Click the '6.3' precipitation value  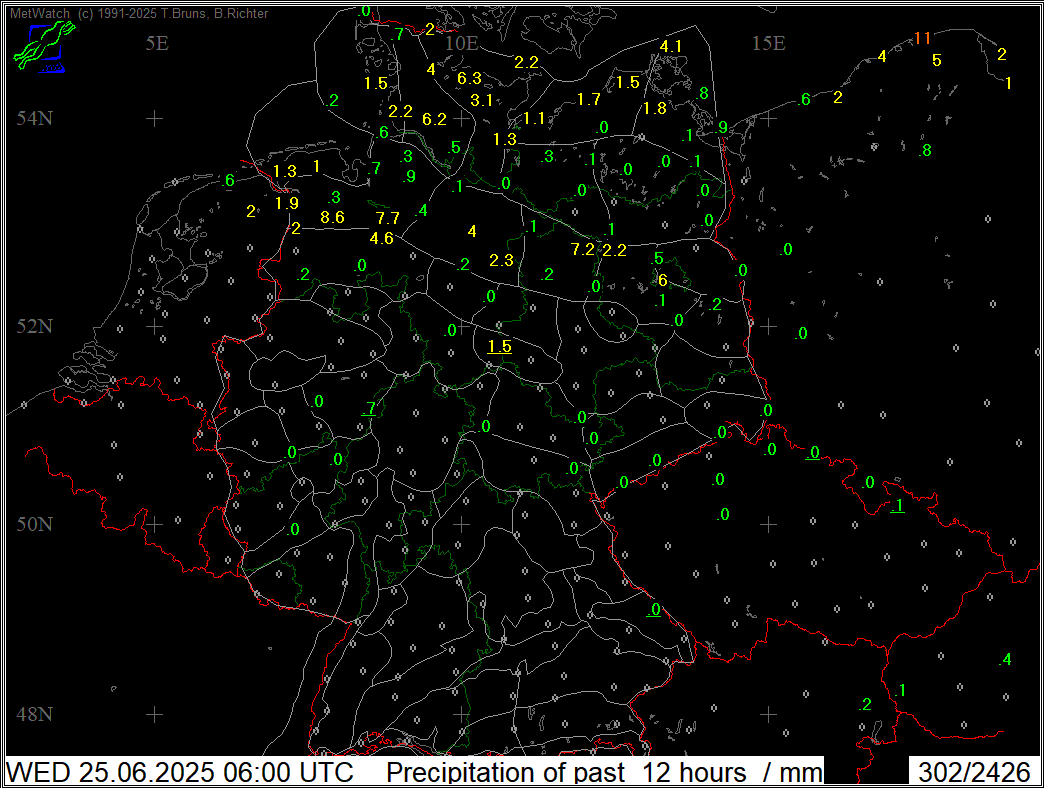tap(469, 79)
